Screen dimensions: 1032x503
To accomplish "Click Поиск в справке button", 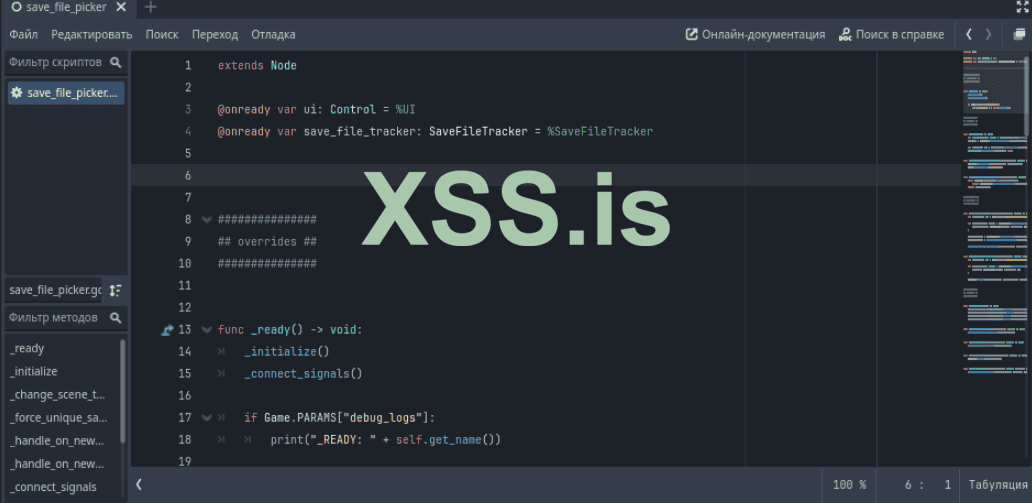I will [891, 34].
